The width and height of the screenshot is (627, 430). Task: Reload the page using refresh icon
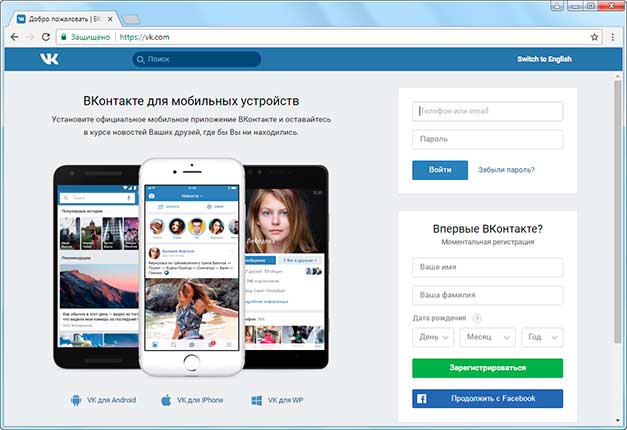(46, 37)
